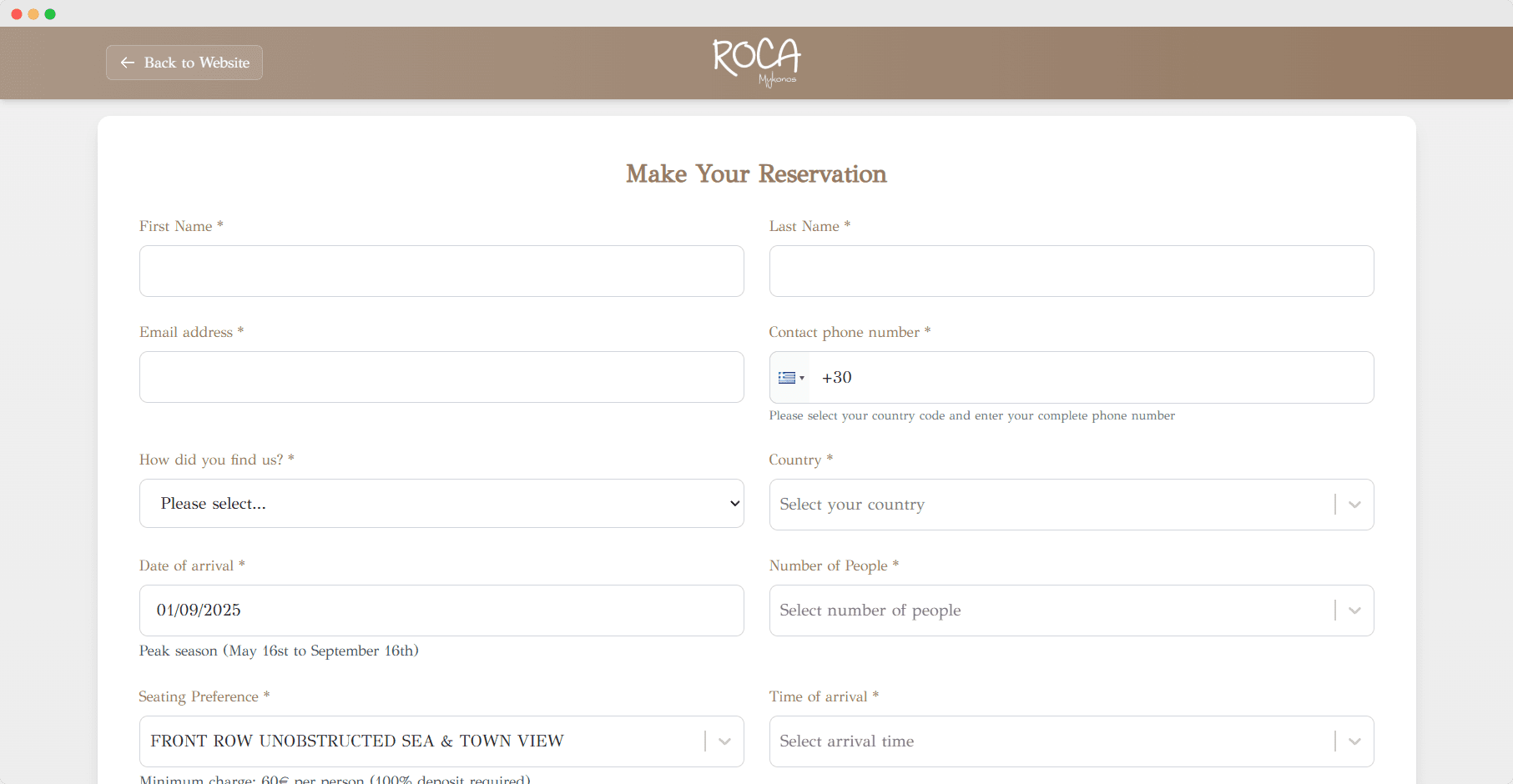Open the 'Select number of people' dropdown
Screen dimensions: 1513x784
click(x=1072, y=611)
